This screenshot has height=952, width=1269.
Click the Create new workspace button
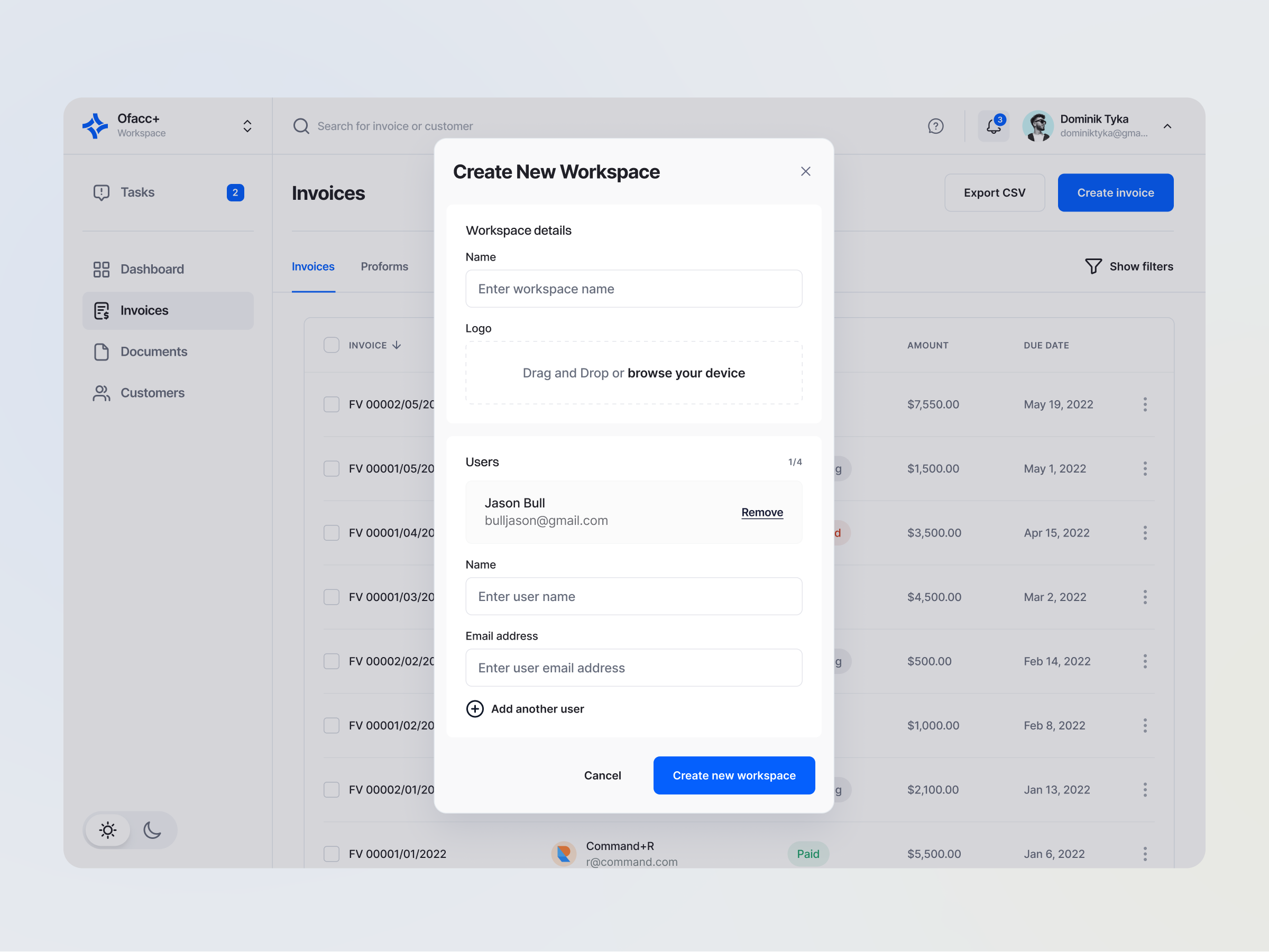point(734,775)
